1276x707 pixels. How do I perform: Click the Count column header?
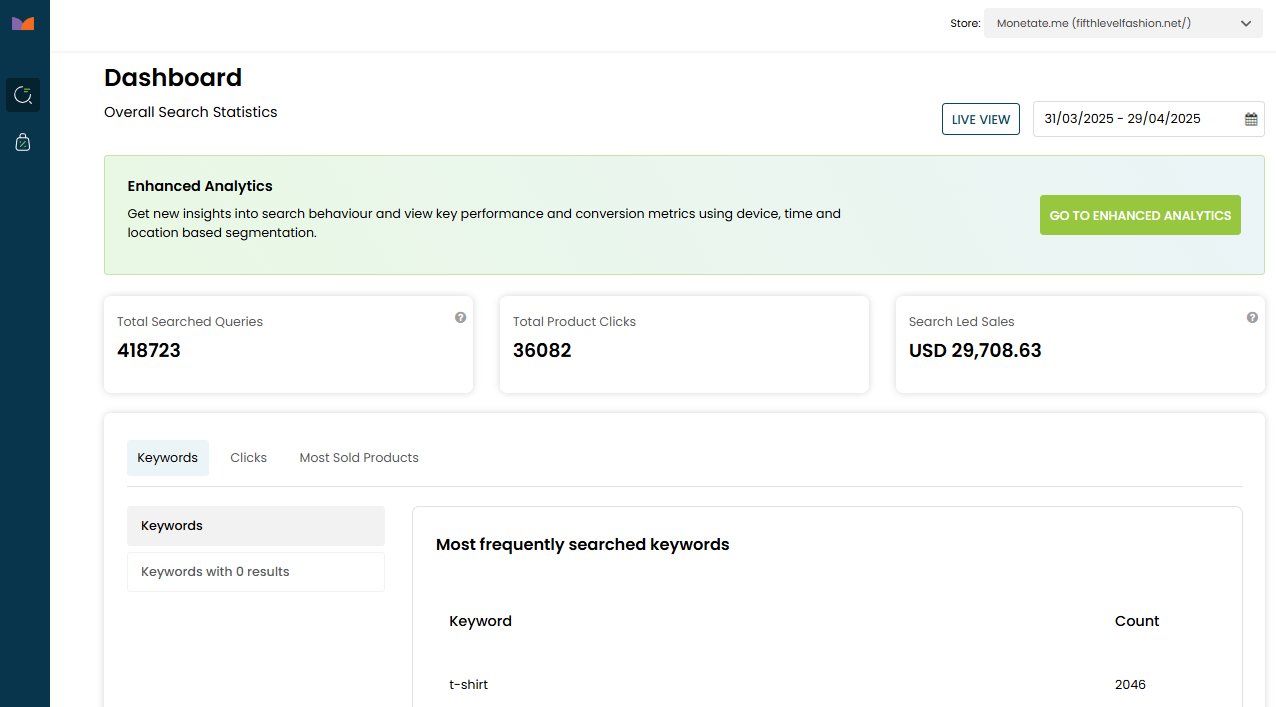(1137, 621)
